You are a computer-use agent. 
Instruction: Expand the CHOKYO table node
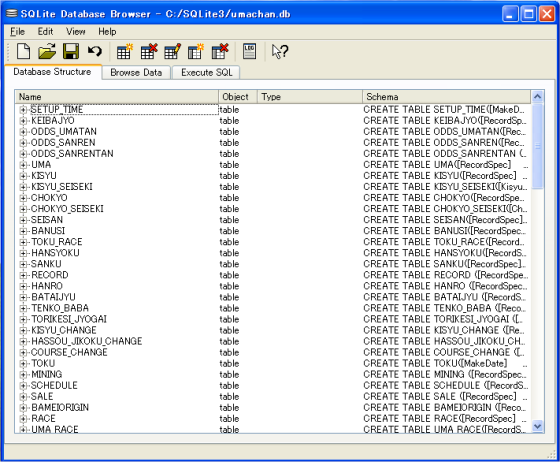23,198
